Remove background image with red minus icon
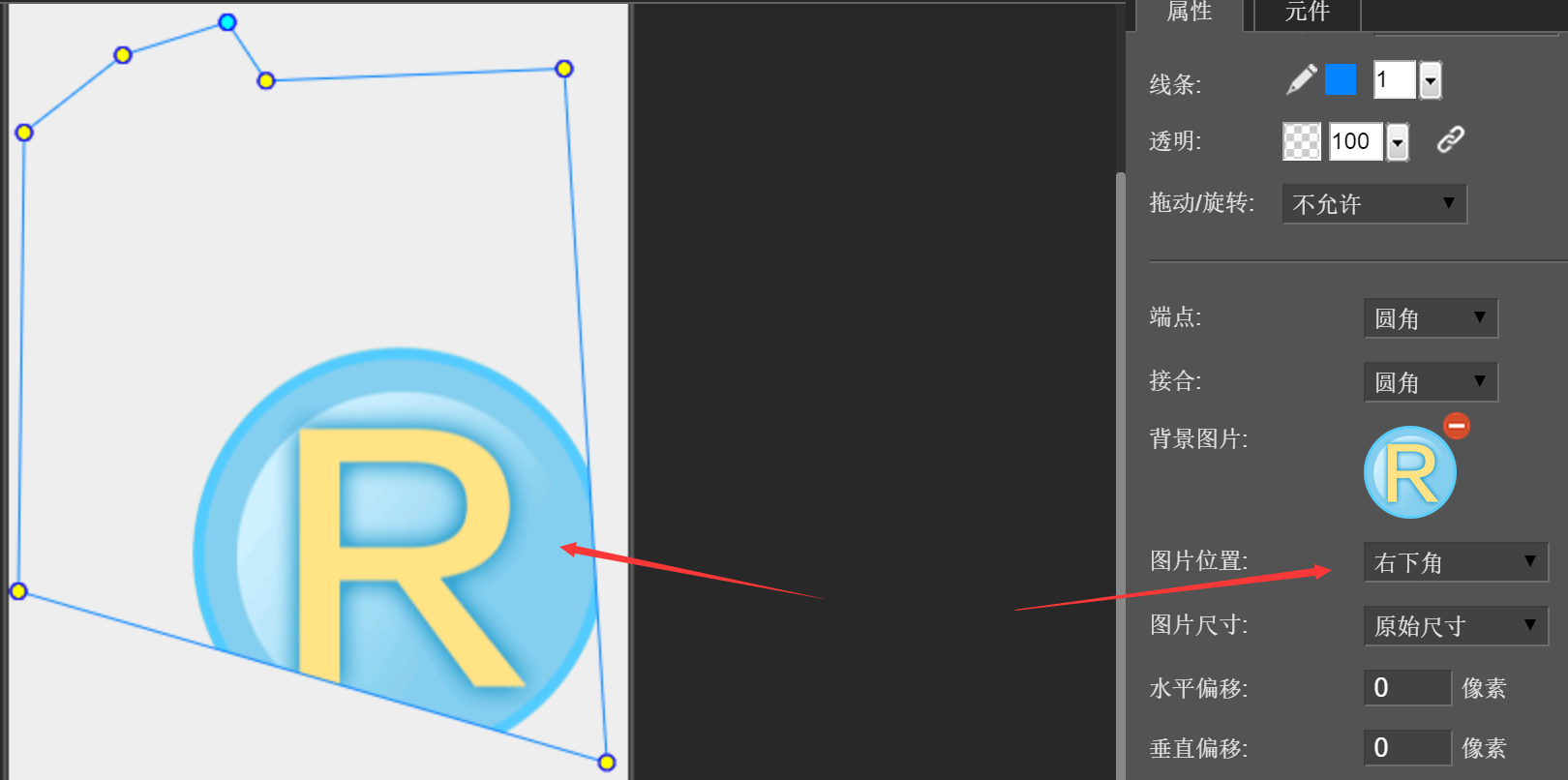The image size is (1568, 780). point(1457,426)
